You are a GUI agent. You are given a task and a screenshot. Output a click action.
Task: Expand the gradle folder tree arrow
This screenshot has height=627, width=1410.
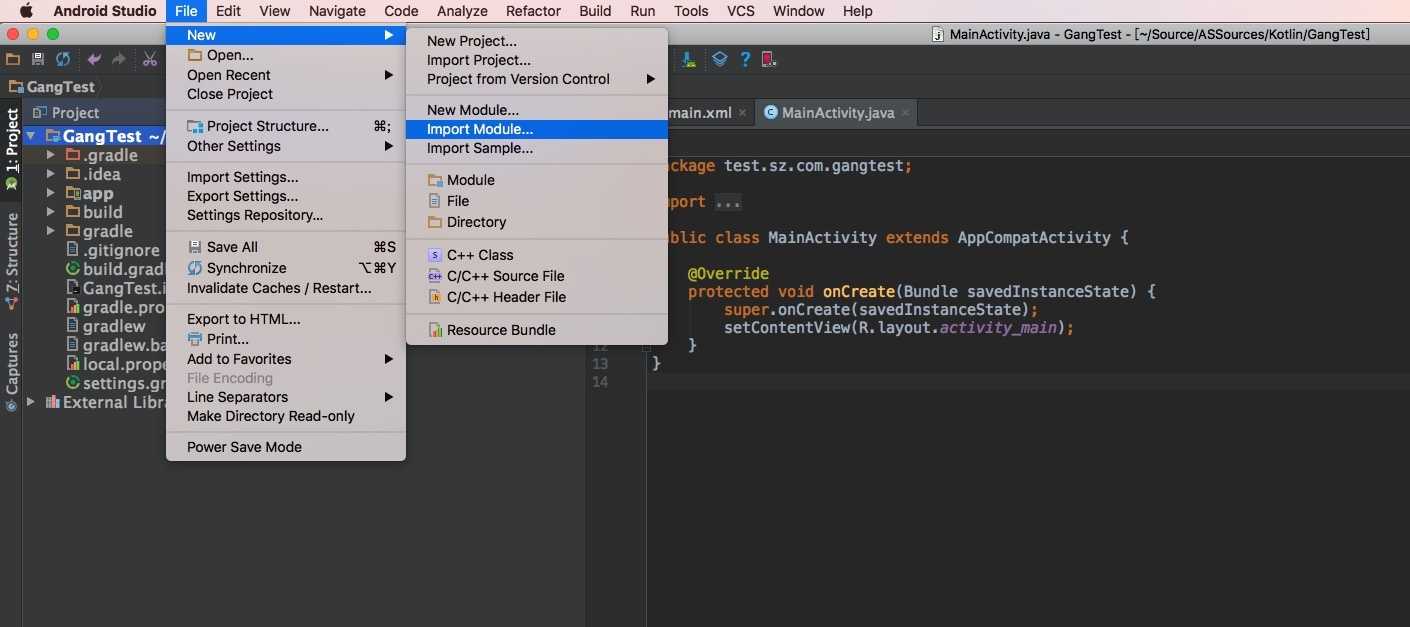click(x=51, y=231)
